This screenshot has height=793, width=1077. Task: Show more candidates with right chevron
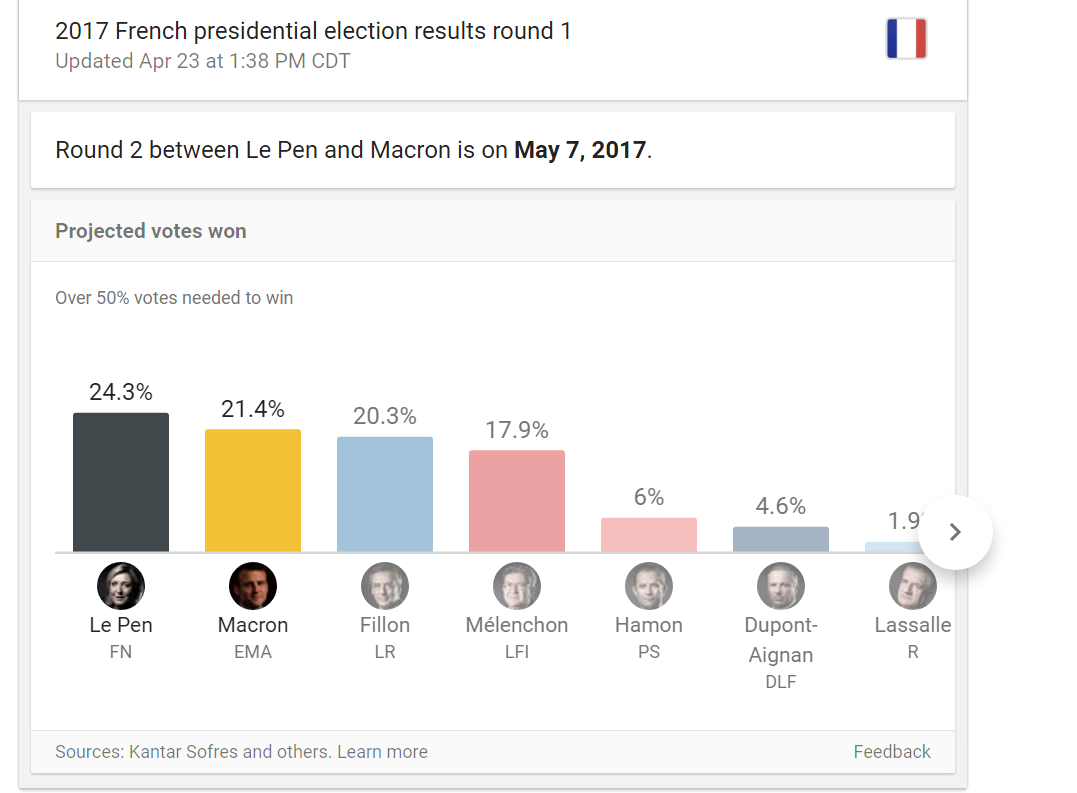(x=955, y=532)
